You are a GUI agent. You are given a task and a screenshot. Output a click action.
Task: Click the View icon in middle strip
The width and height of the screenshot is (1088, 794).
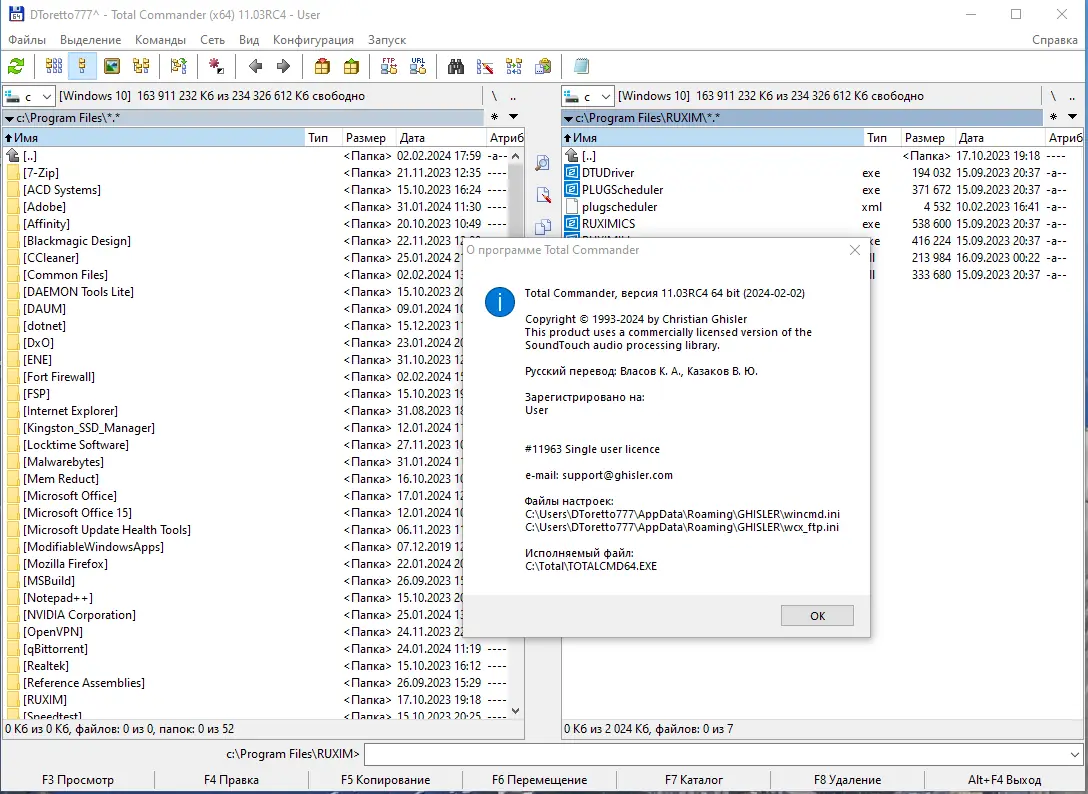coord(543,162)
